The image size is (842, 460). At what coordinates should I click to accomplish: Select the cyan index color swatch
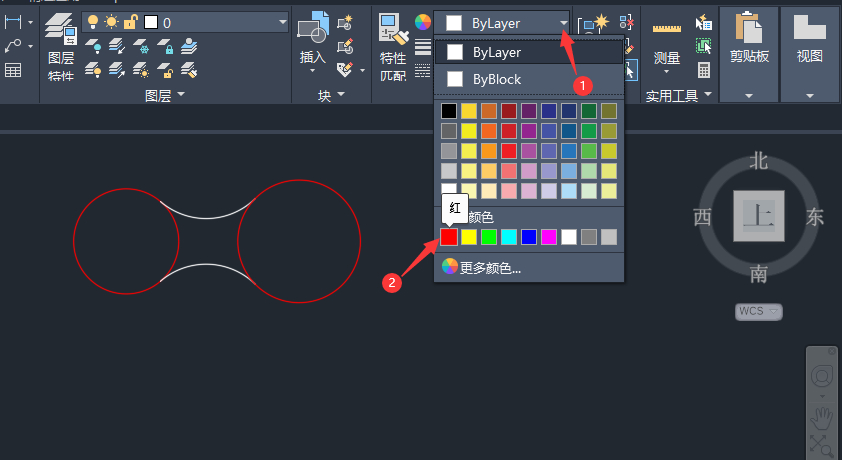(x=509, y=237)
